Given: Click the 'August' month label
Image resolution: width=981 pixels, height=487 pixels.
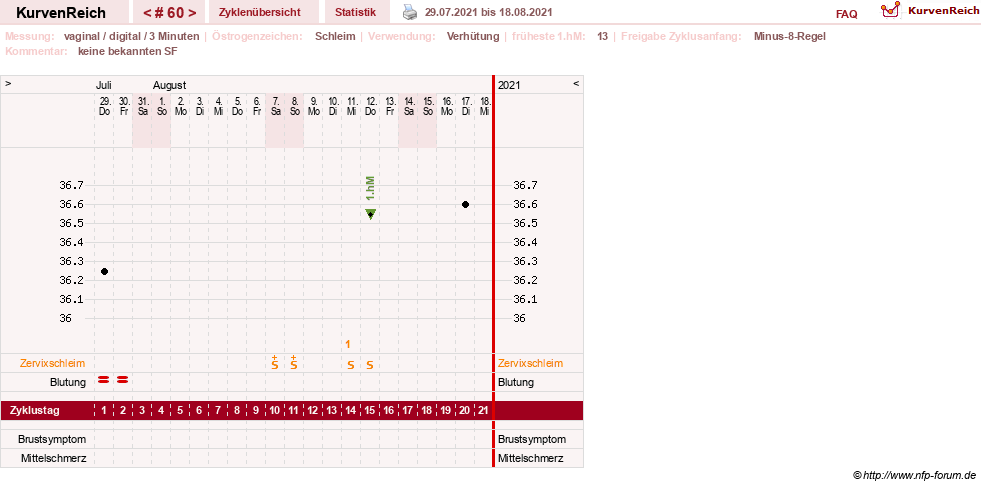Looking at the screenshot, I should (x=170, y=85).
